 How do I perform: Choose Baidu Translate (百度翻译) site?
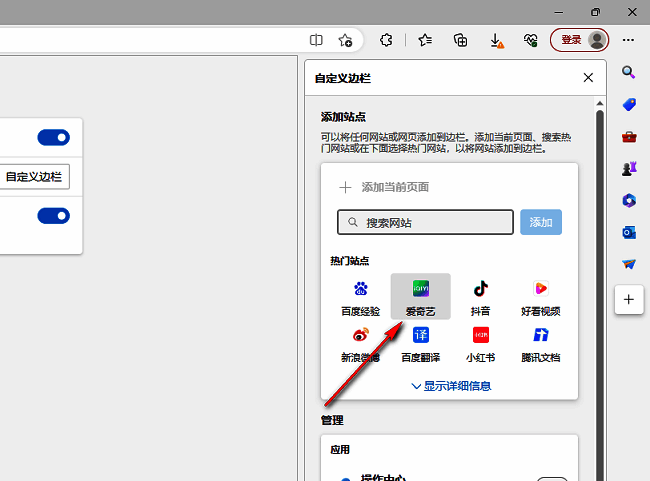pos(420,342)
